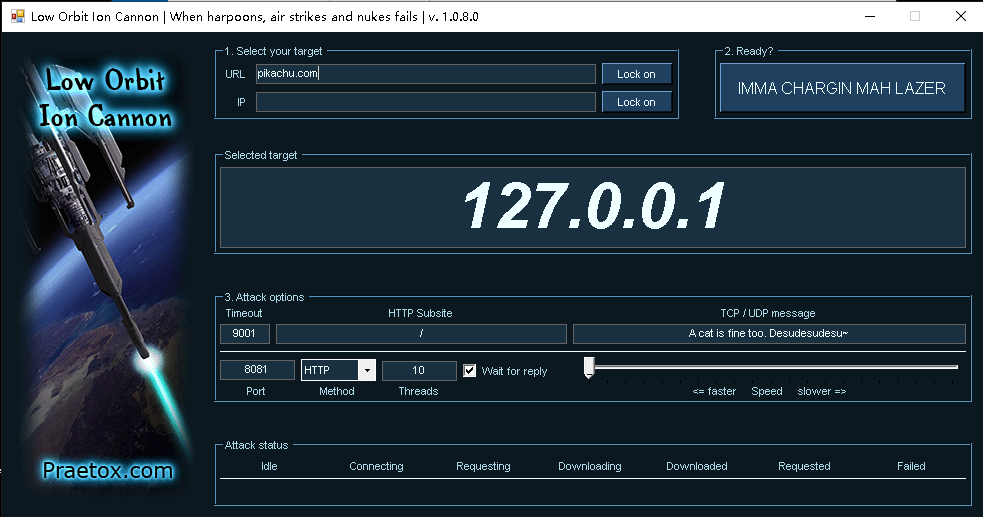Screen dimensions: 983x517
Task: Click the 'Wait for reply' label text
Action: [x=514, y=371]
